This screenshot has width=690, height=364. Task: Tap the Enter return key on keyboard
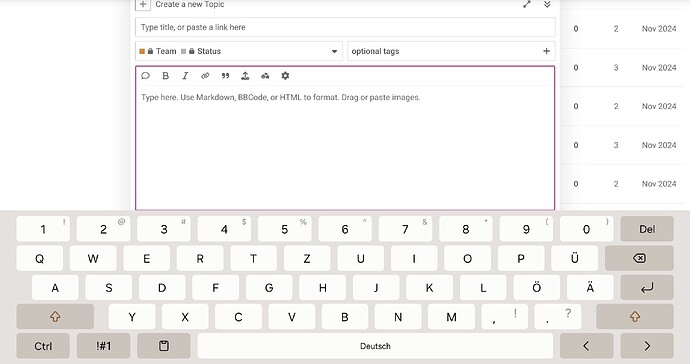point(647,288)
